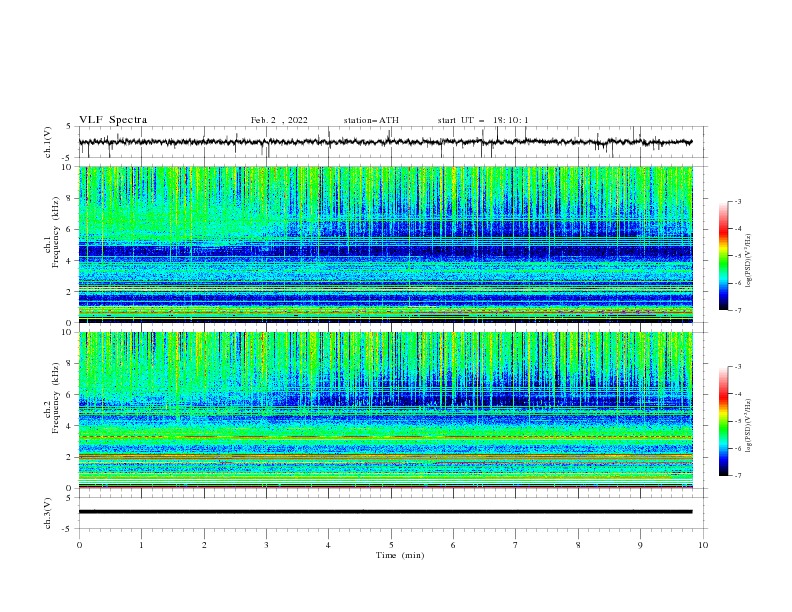The height and width of the screenshot is (612, 792).
Task: Click the ch.1 "Frequency (kHz)" axis label
Action: [x=56, y=233]
